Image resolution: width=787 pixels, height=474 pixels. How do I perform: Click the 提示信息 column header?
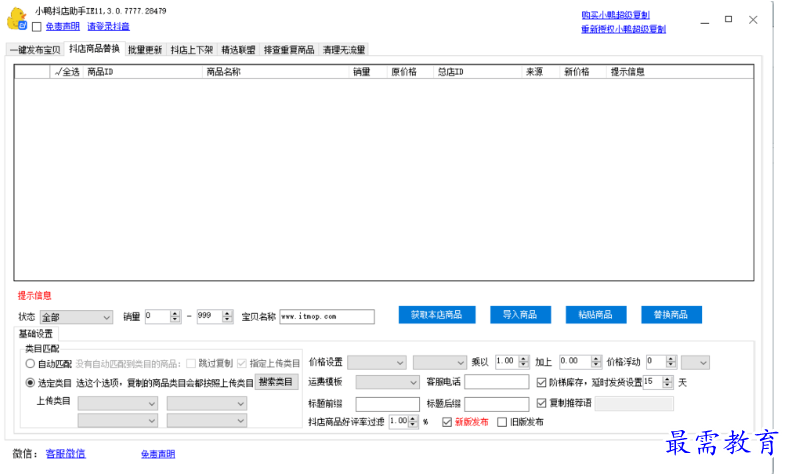tap(680, 72)
